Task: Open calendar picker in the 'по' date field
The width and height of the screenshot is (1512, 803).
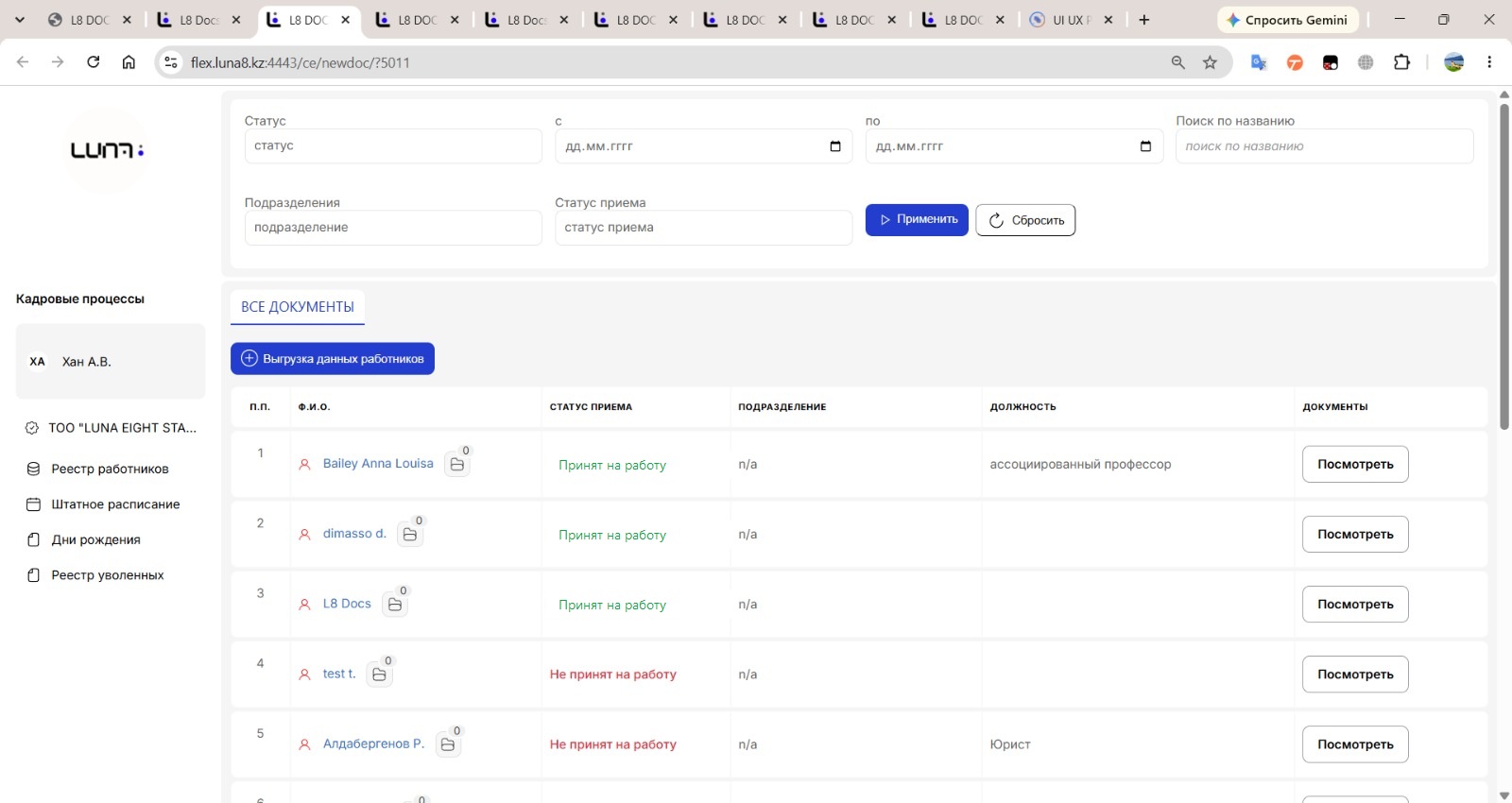Action: click(1145, 146)
